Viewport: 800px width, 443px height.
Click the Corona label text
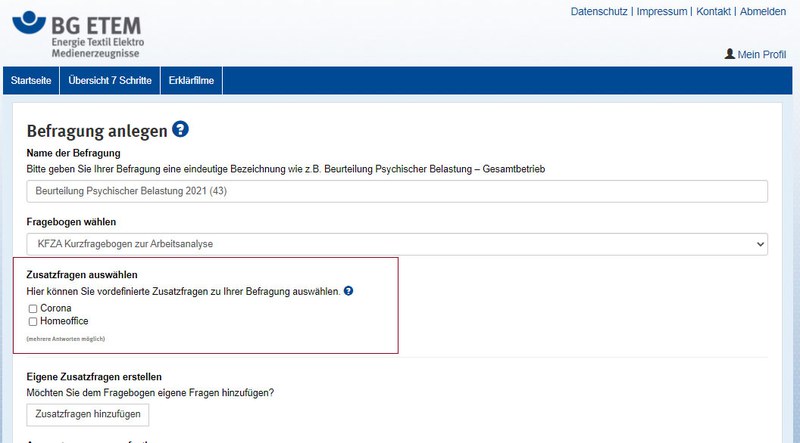pyautogui.click(x=56, y=308)
